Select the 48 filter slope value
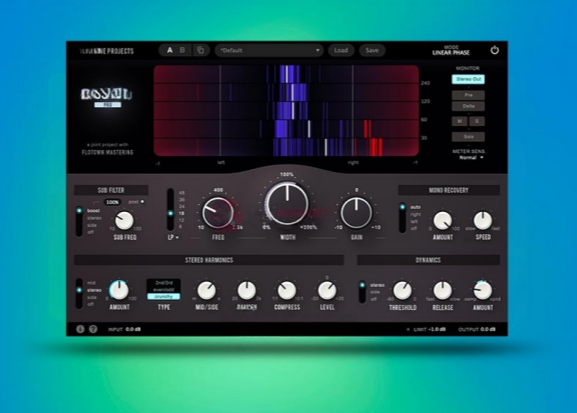The image size is (577, 413). [182, 193]
